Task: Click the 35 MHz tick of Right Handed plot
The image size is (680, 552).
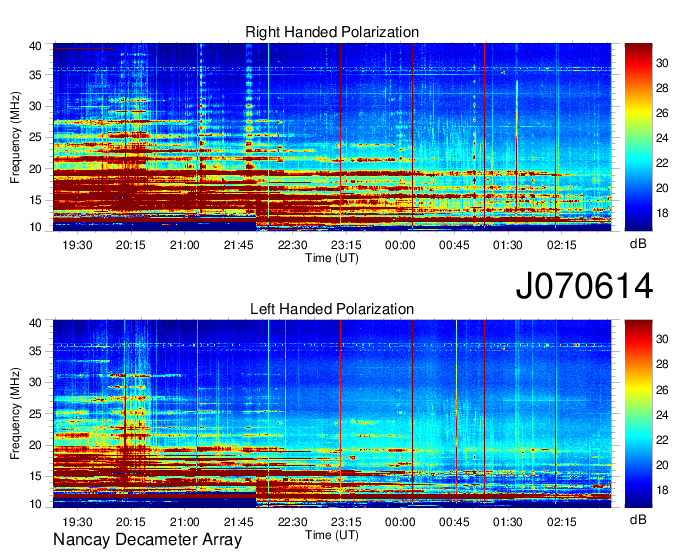Action: pos(35,75)
